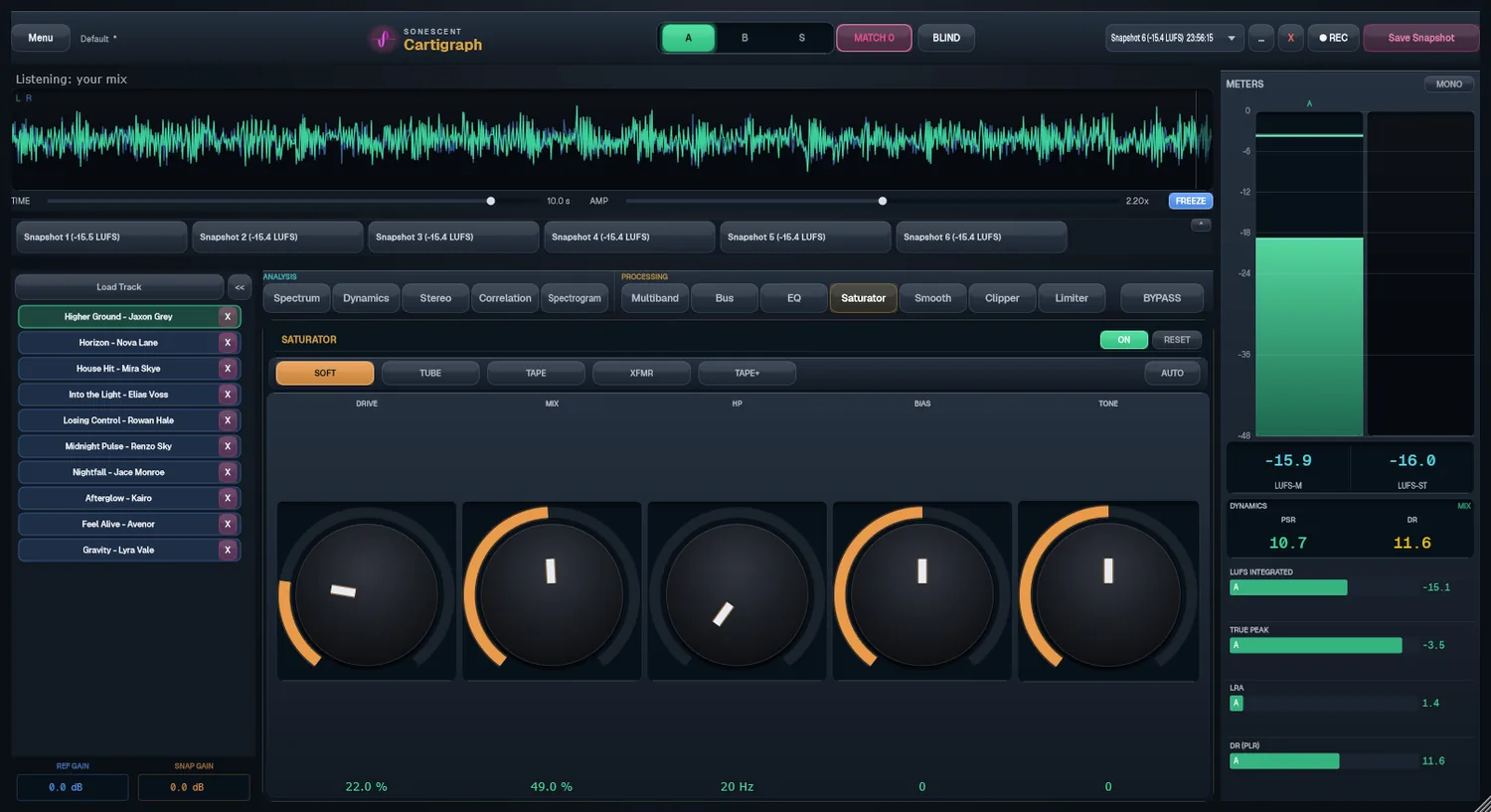Screen dimensions: 1491x812
Task: Toggle MATCH 0 loudness matching
Action: [874, 38]
